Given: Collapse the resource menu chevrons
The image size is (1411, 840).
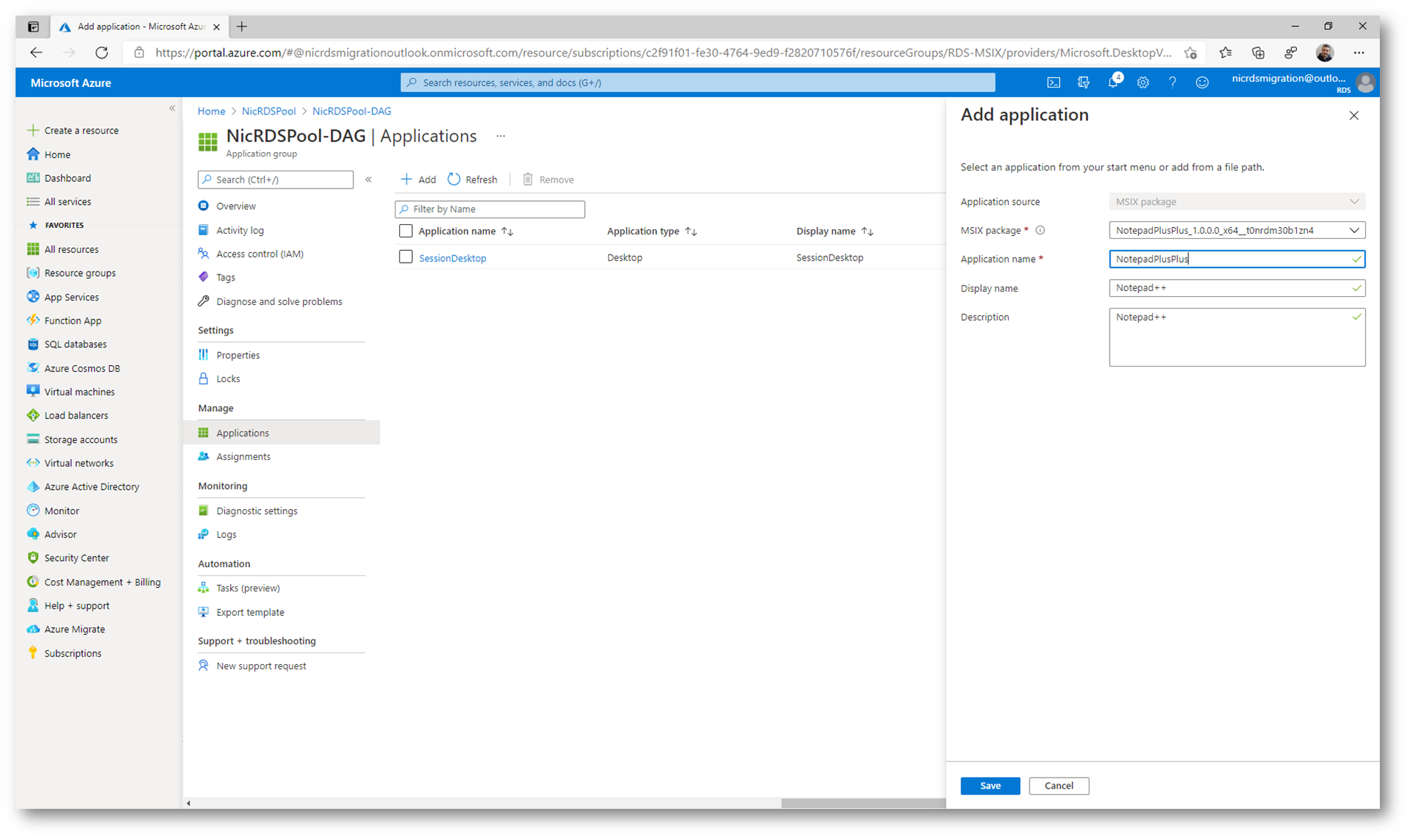Looking at the screenshot, I should [x=369, y=179].
